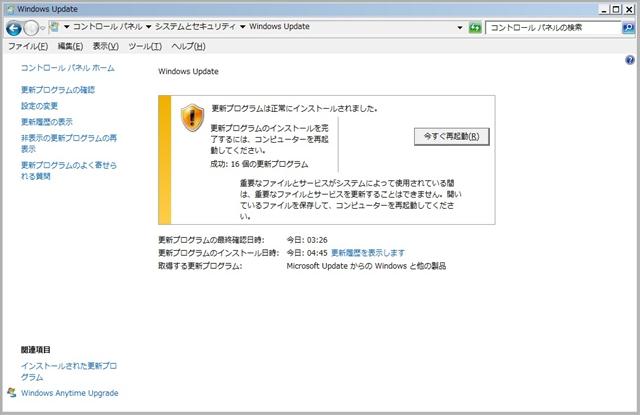640x415 pixels.
Task: Go back with the blue back arrow
Action: click(13, 28)
